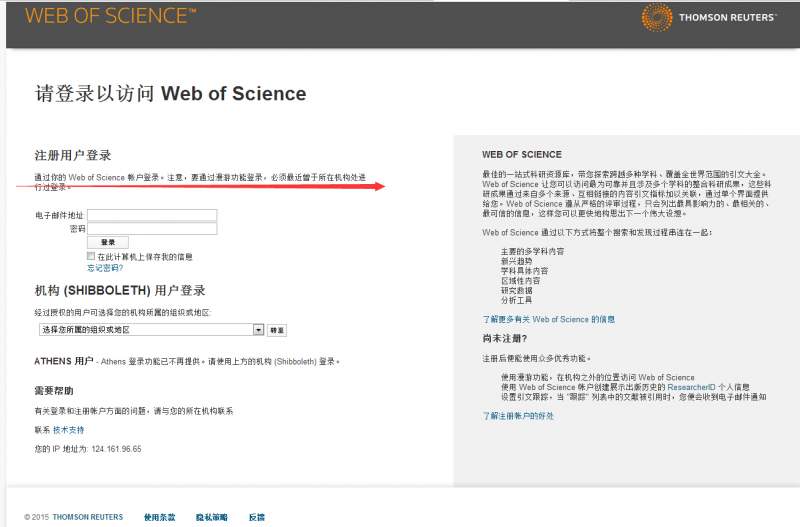The height and width of the screenshot is (527, 800).
Task: Open the ResearcherID link
Action: click(691, 387)
